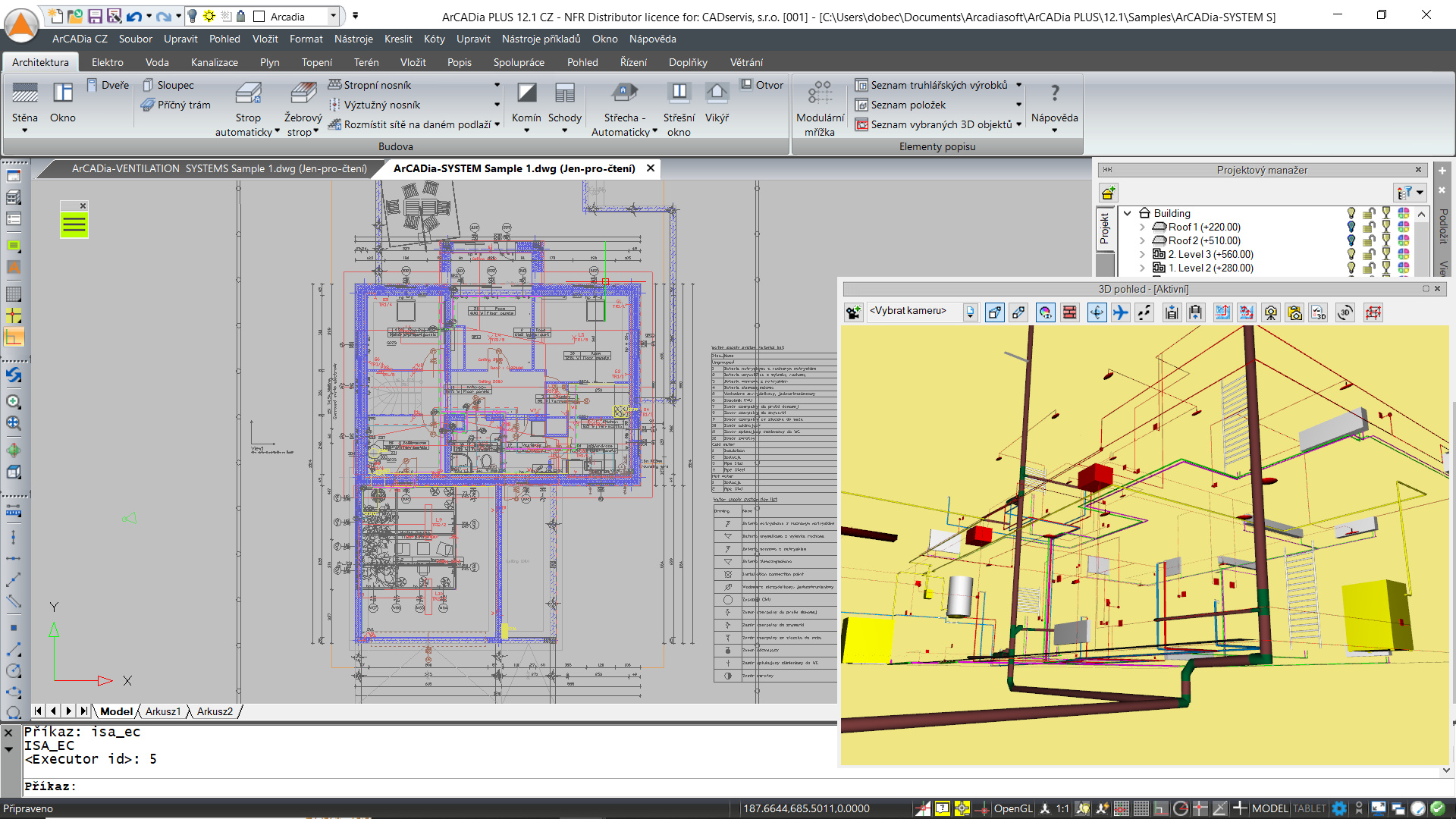1456x819 pixels.
Task: Select the Příčný trám beam tool
Action: [x=176, y=105]
